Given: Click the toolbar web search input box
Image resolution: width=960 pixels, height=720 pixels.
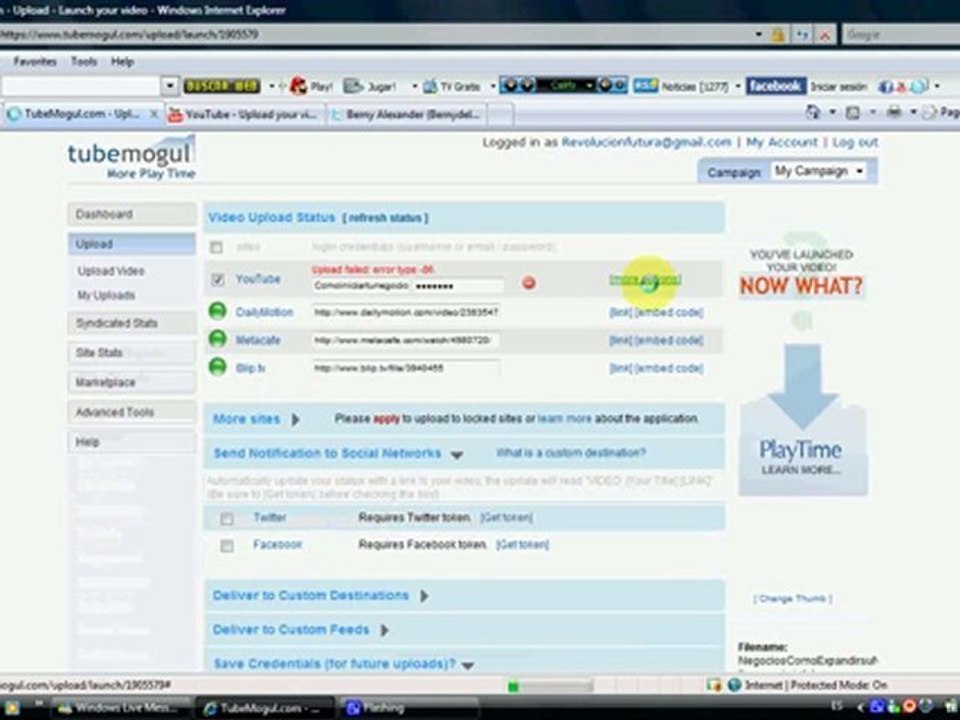Looking at the screenshot, I should pyautogui.click(x=81, y=86).
